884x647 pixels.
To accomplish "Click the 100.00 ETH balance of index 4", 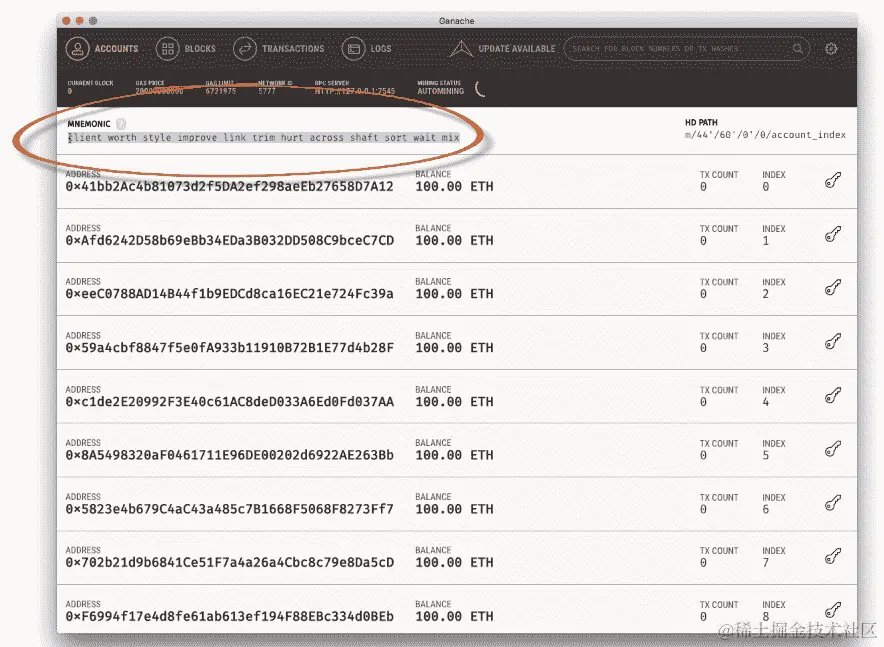I will (454, 402).
